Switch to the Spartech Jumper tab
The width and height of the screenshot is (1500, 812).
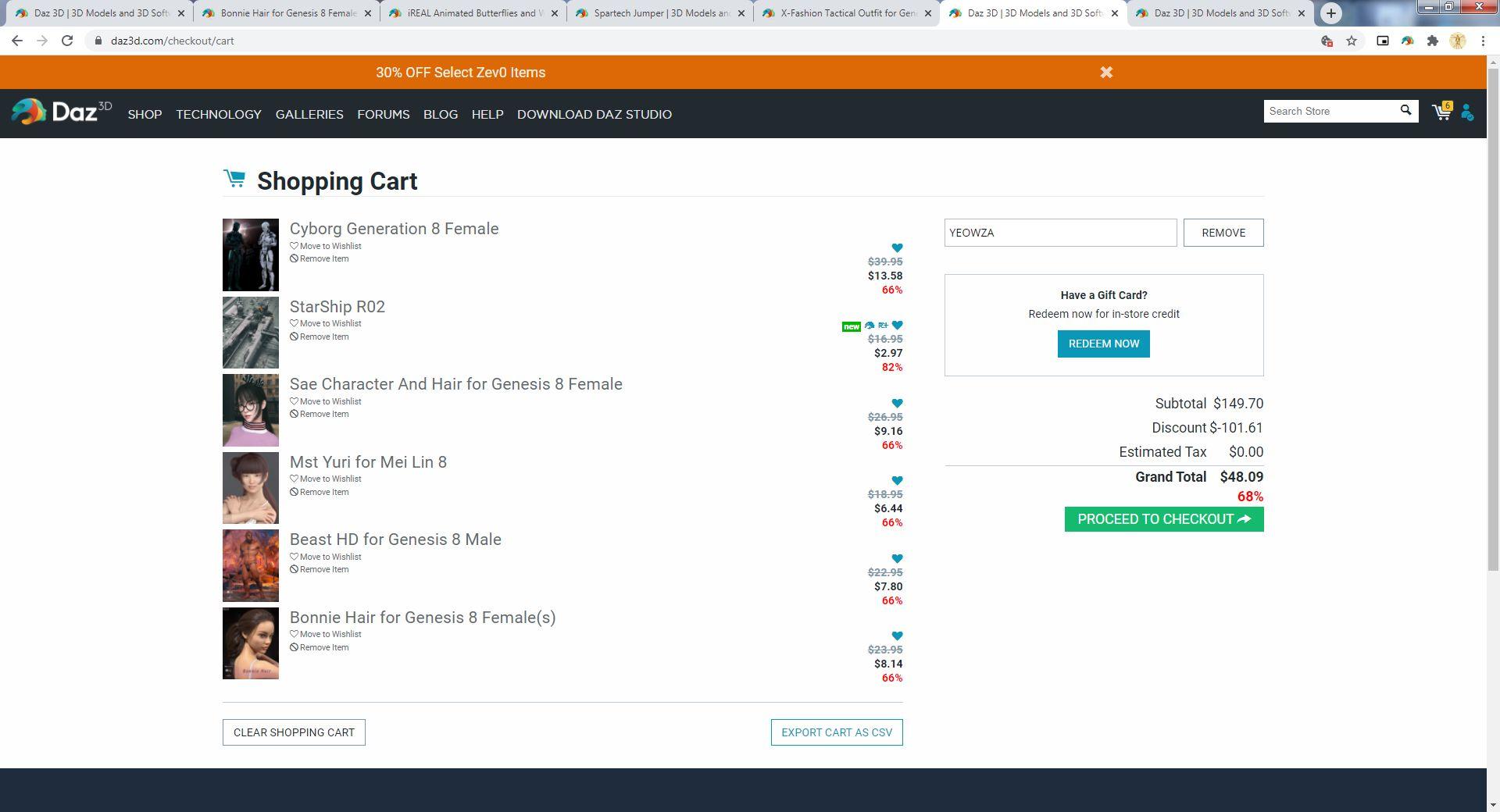pyautogui.click(x=660, y=13)
